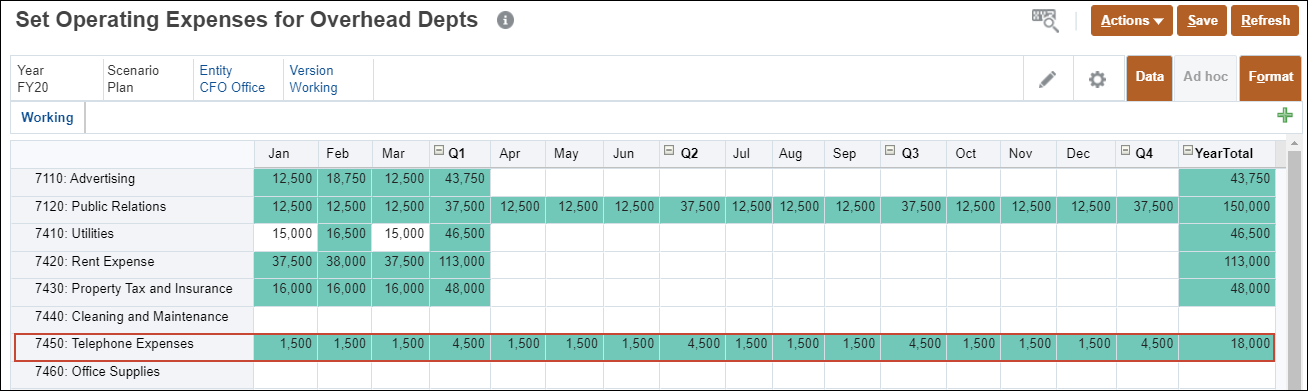Click the Rent Expense Feb cell 38,000
This screenshot has height=391, width=1308.
(x=345, y=264)
